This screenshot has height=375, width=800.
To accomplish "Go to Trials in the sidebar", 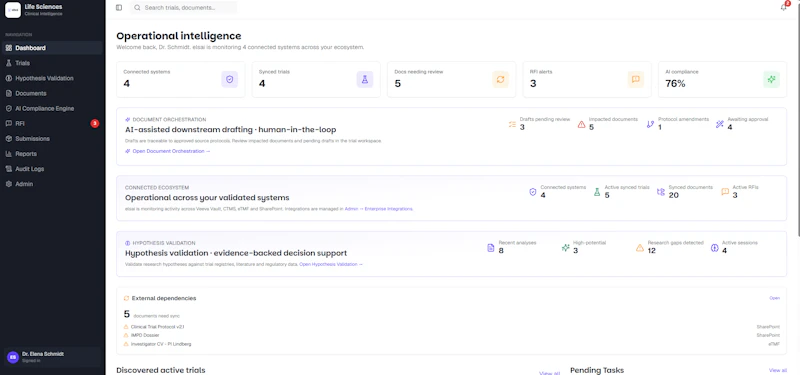I will point(52,63).
